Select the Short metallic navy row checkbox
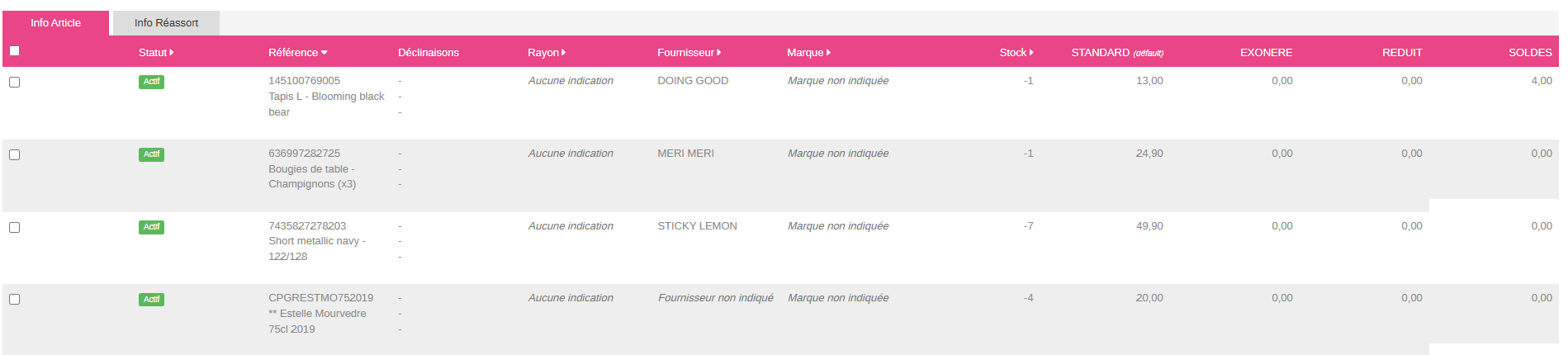This screenshot has height=355, width=1568. [x=14, y=227]
